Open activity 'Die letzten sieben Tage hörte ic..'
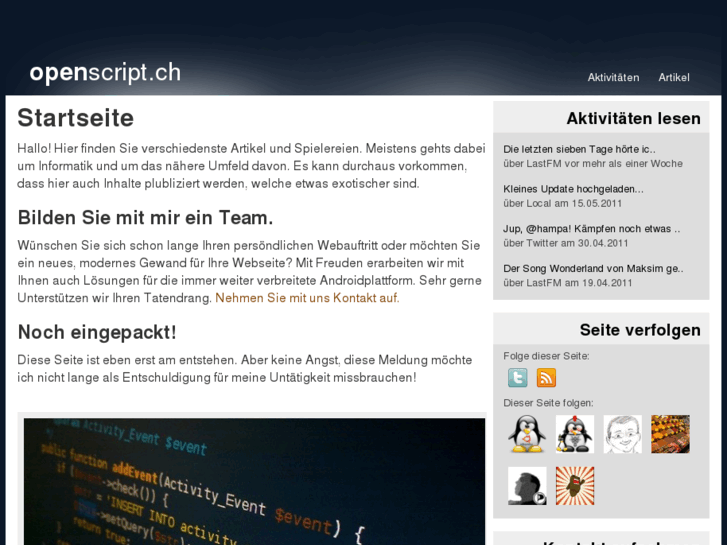 579,149
